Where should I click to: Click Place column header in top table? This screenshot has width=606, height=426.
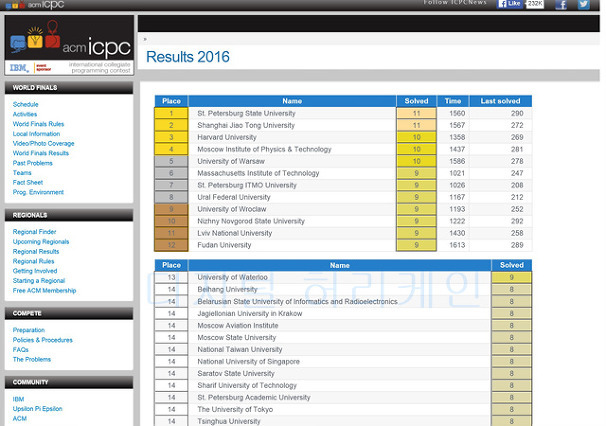[172, 101]
